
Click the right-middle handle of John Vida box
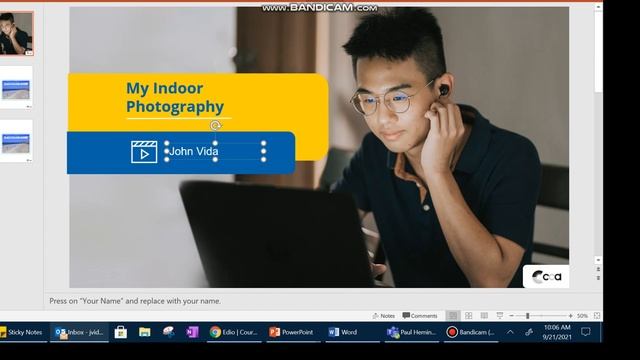[264, 151]
